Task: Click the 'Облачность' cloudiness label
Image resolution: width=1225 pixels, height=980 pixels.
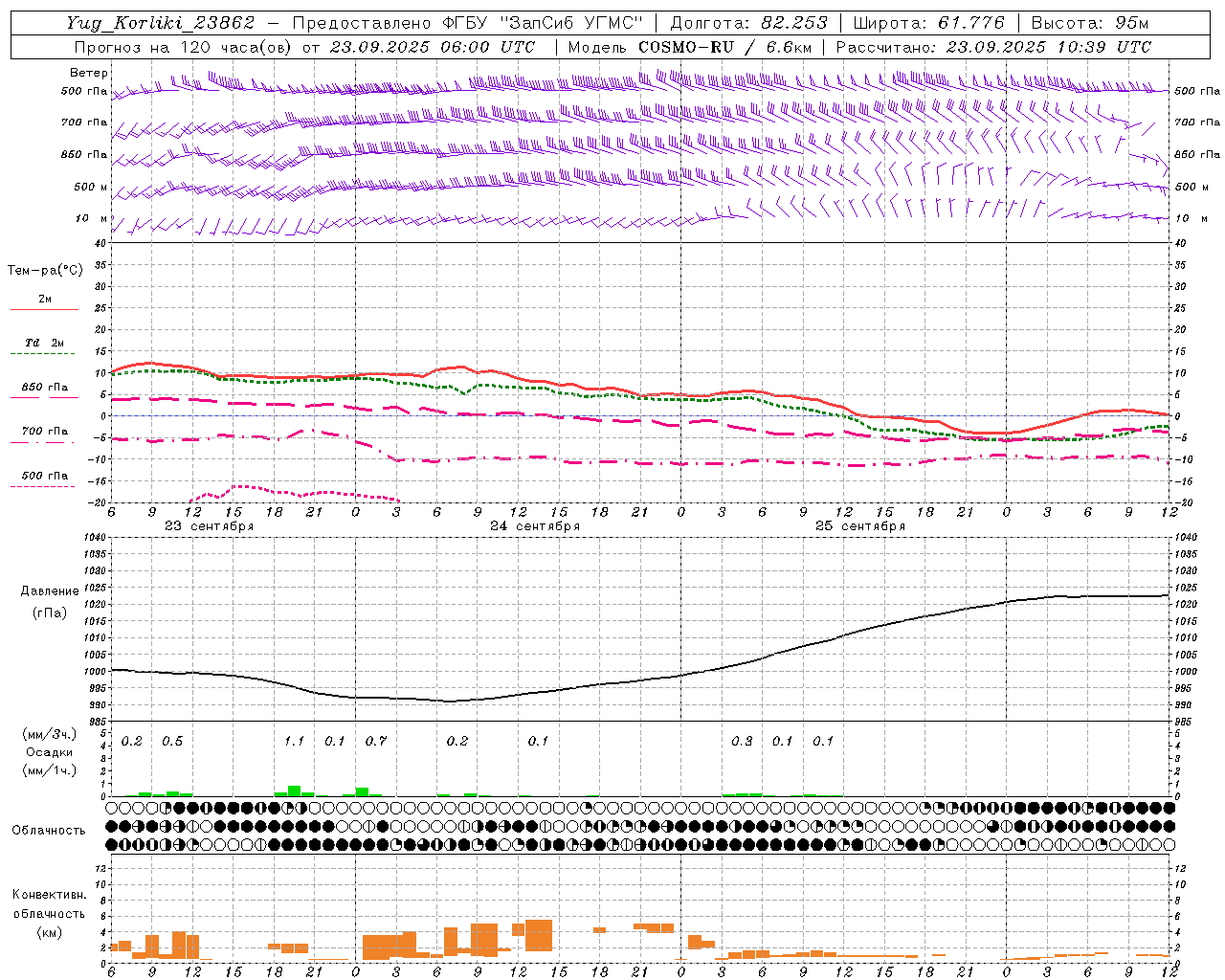Action: click(49, 831)
